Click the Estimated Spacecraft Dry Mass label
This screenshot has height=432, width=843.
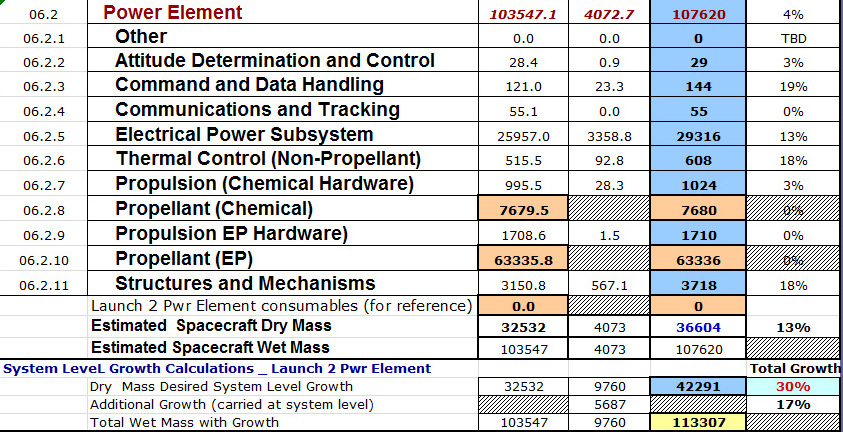click(211, 326)
